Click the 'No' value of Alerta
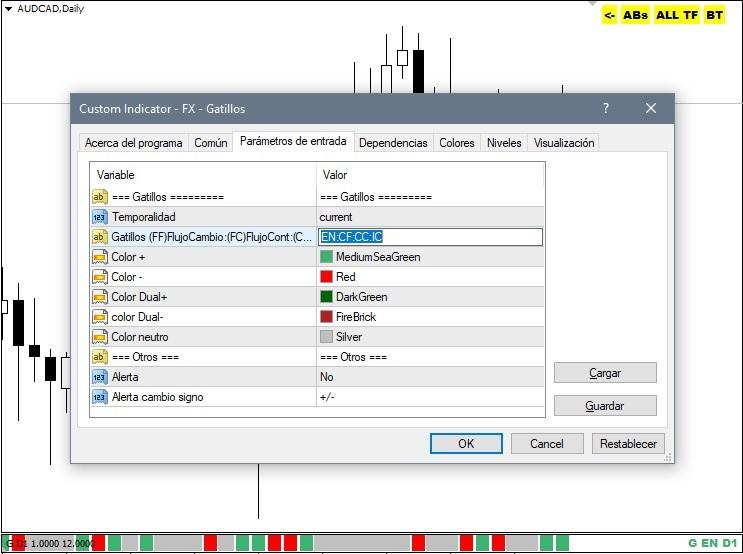The image size is (743, 554). coord(326,377)
